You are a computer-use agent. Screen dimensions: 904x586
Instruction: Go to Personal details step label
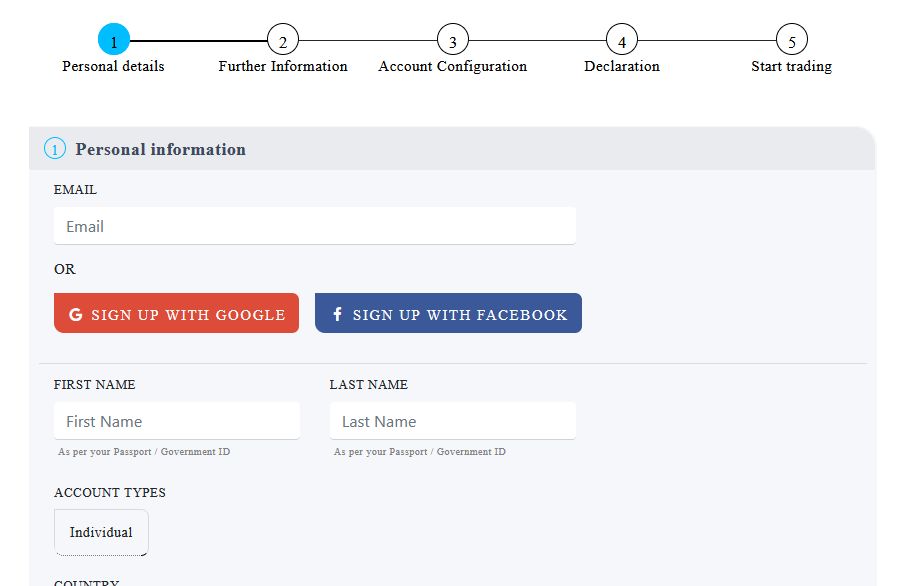tap(113, 66)
